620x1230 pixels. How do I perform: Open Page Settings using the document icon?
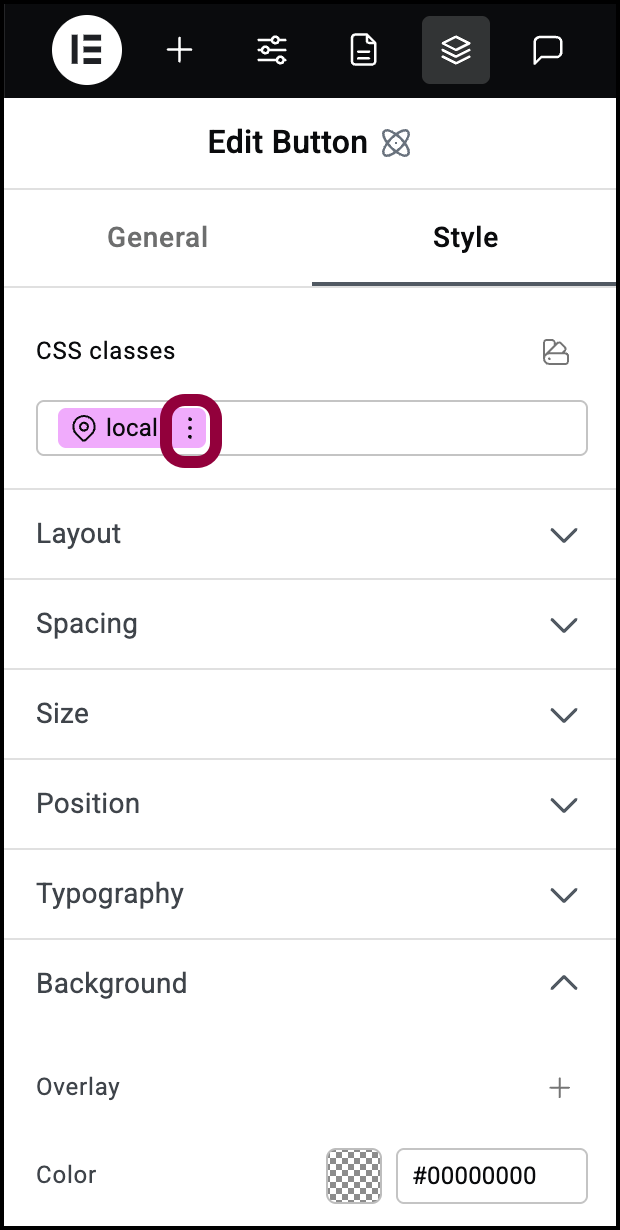pos(363,50)
